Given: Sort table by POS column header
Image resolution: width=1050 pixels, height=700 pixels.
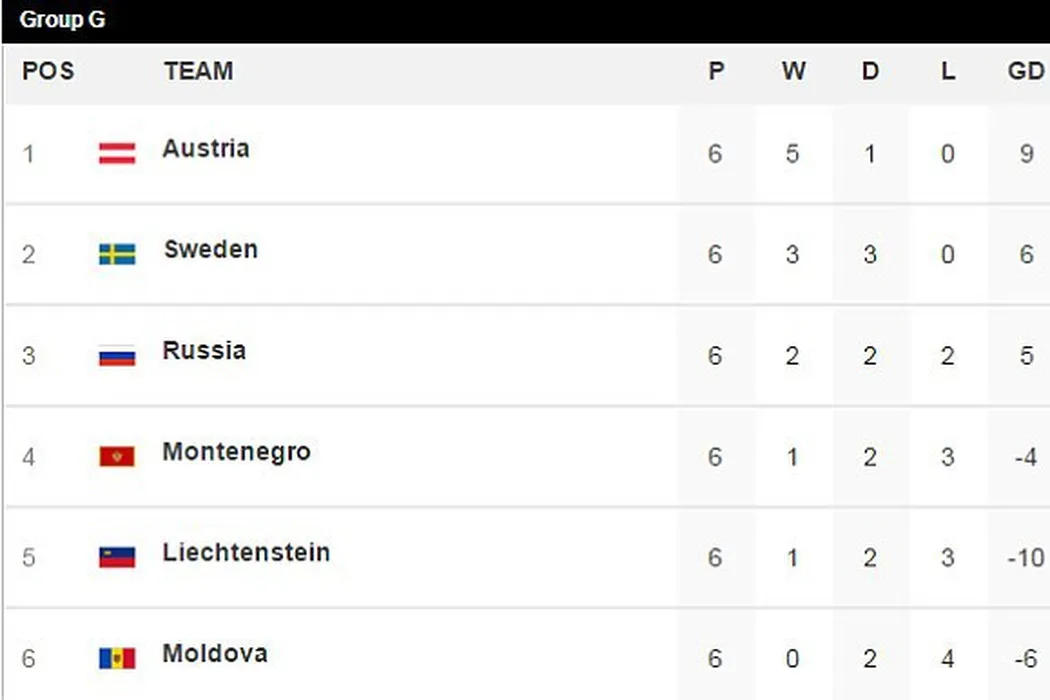Looking at the screenshot, I should point(48,72).
